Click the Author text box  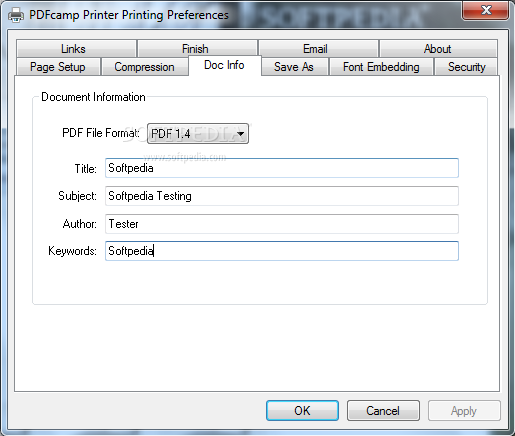(x=282, y=224)
